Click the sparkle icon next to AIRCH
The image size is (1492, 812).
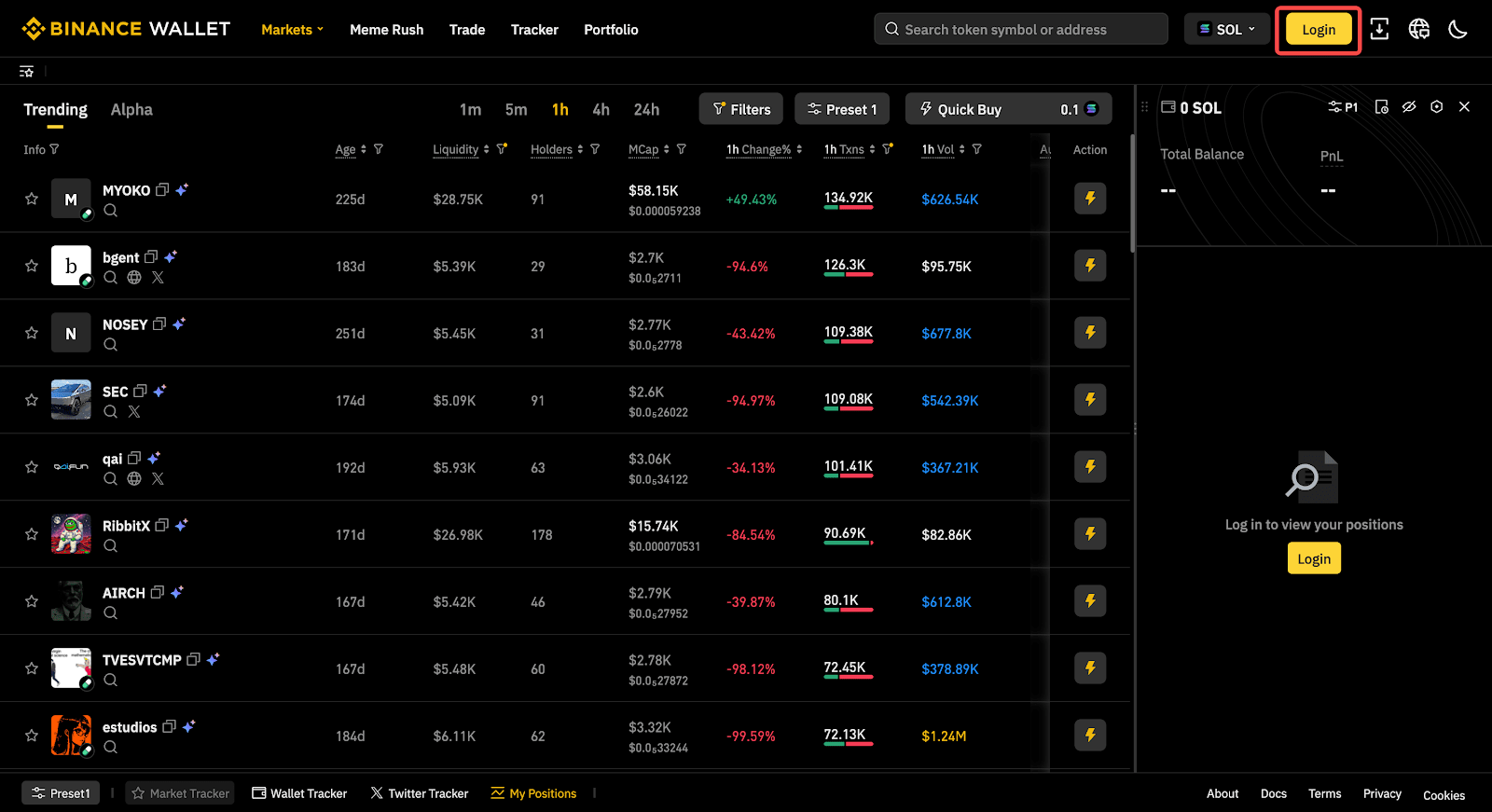[177, 592]
